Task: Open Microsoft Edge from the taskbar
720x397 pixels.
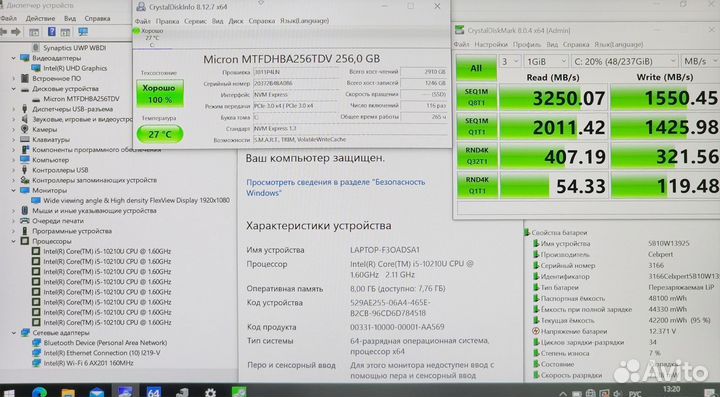Action: (x=39, y=393)
